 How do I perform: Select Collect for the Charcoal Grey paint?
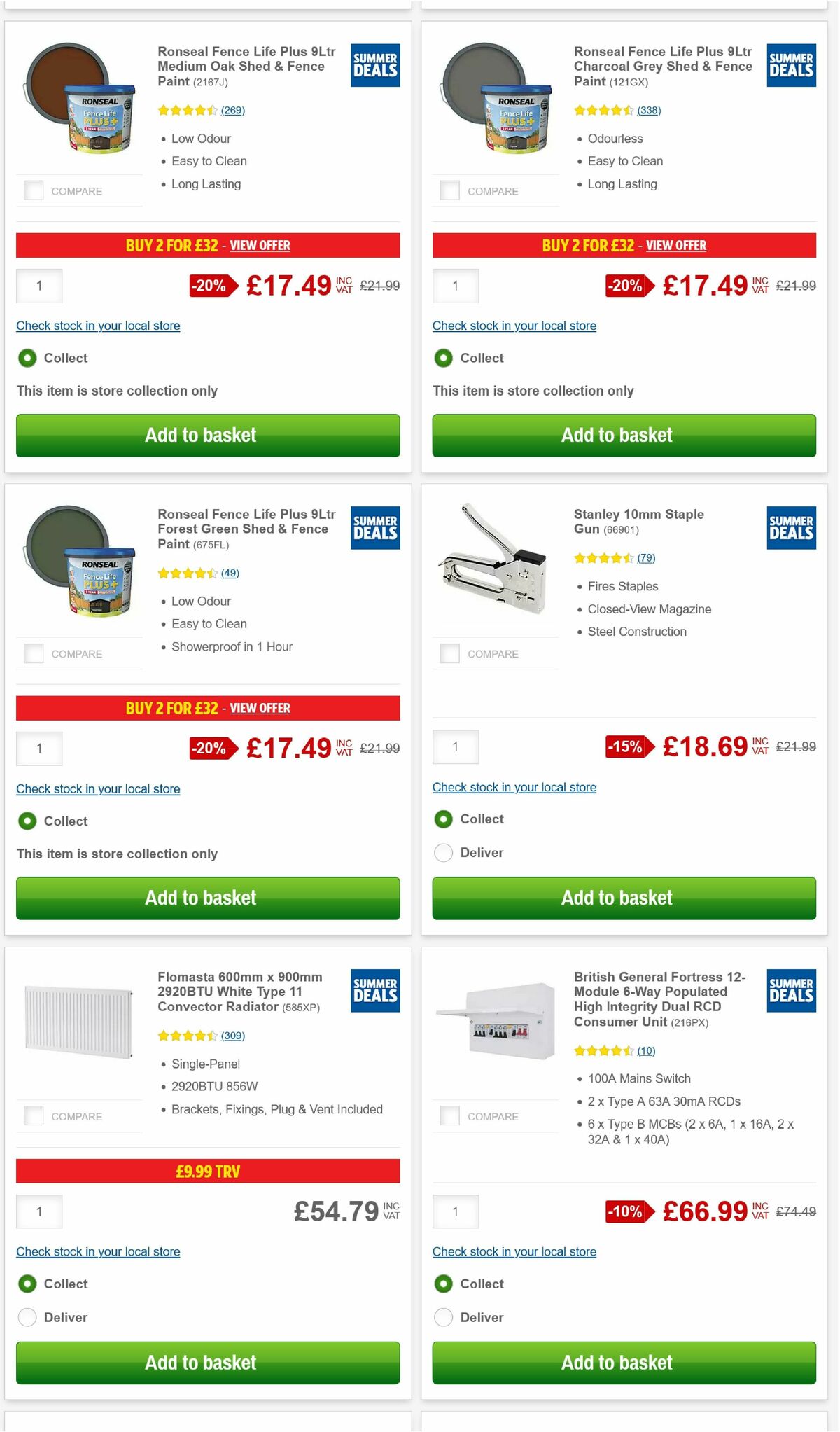pyautogui.click(x=443, y=358)
